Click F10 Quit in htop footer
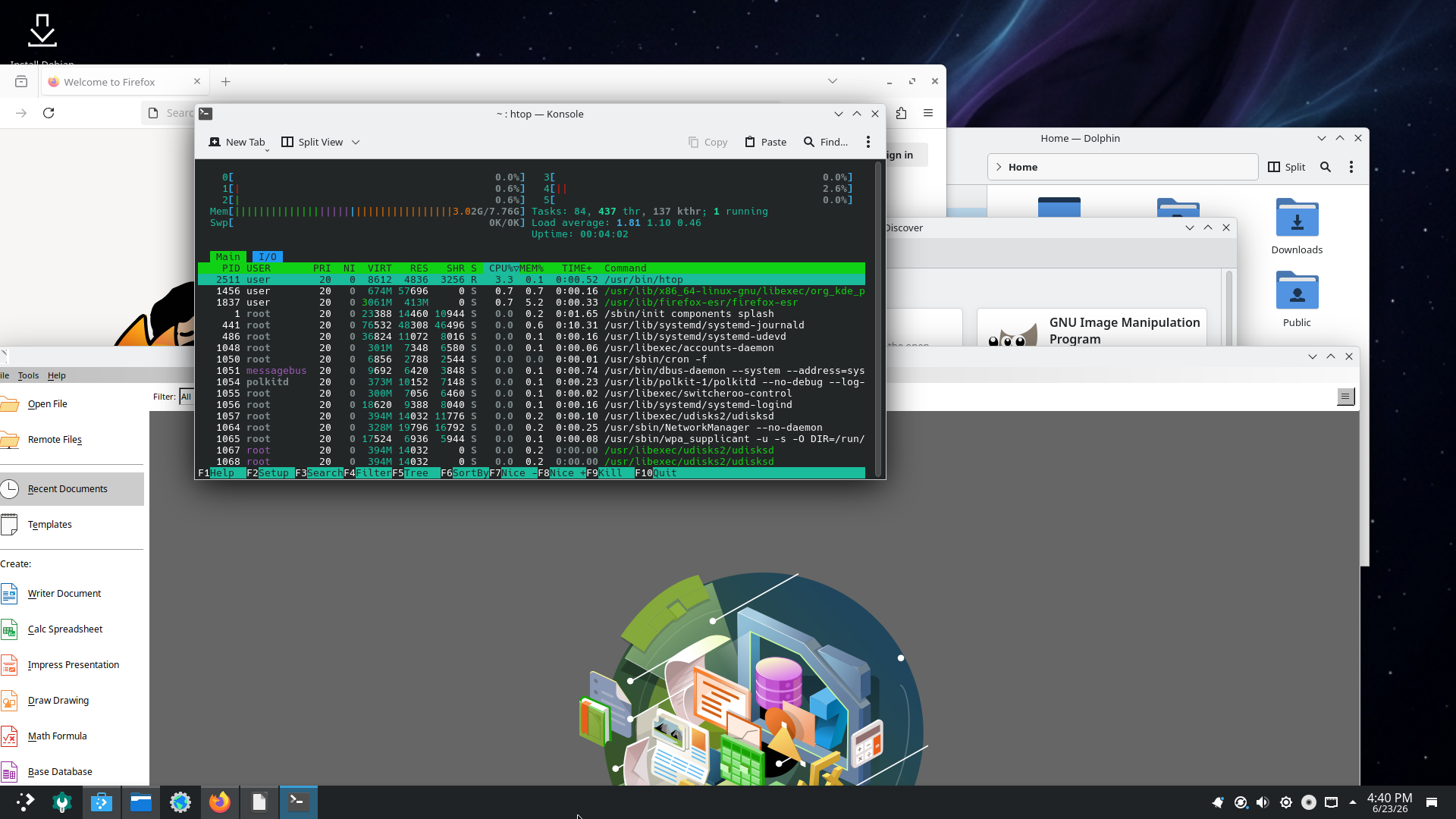The height and width of the screenshot is (819, 1456). click(x=657, y=473)
